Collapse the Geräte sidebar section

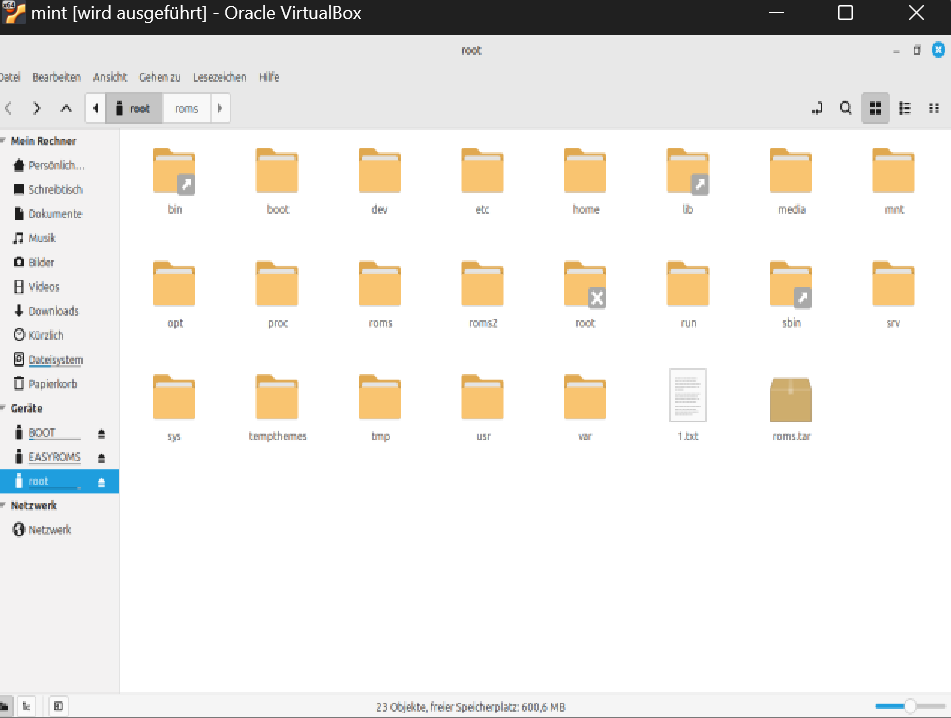pyautogui.click(x=4, y=408)
